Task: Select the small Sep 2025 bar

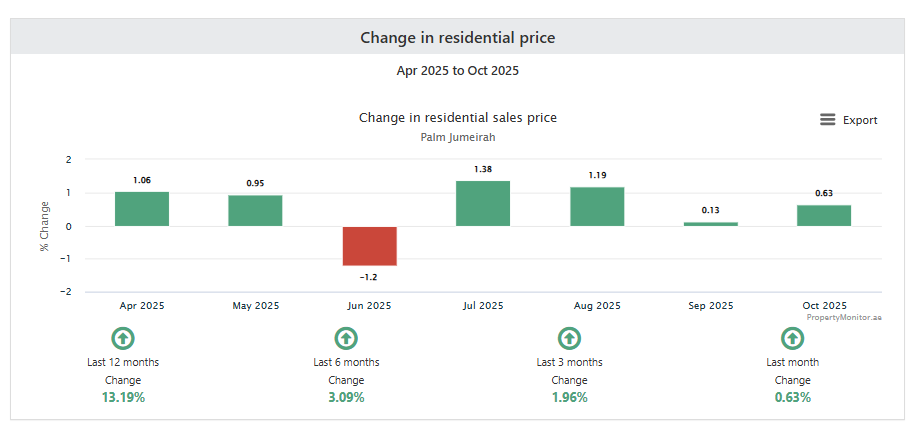Action: (711, 224)
